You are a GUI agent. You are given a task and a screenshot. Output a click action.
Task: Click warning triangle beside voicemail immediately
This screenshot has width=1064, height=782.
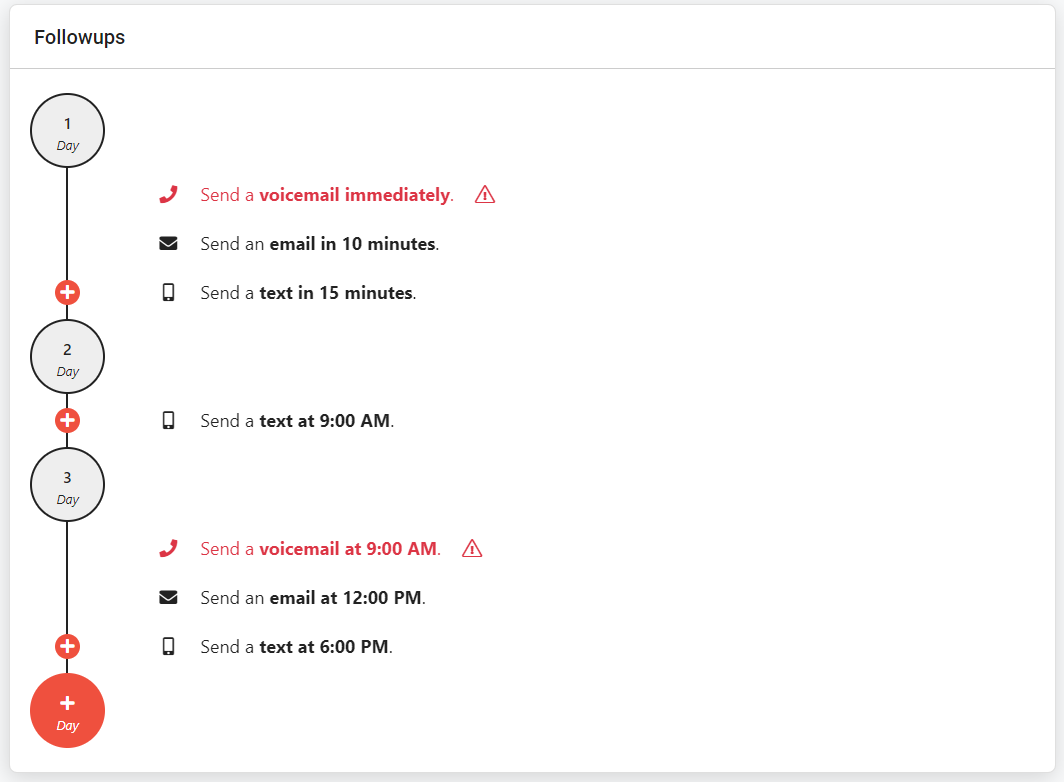coord(484,195)
